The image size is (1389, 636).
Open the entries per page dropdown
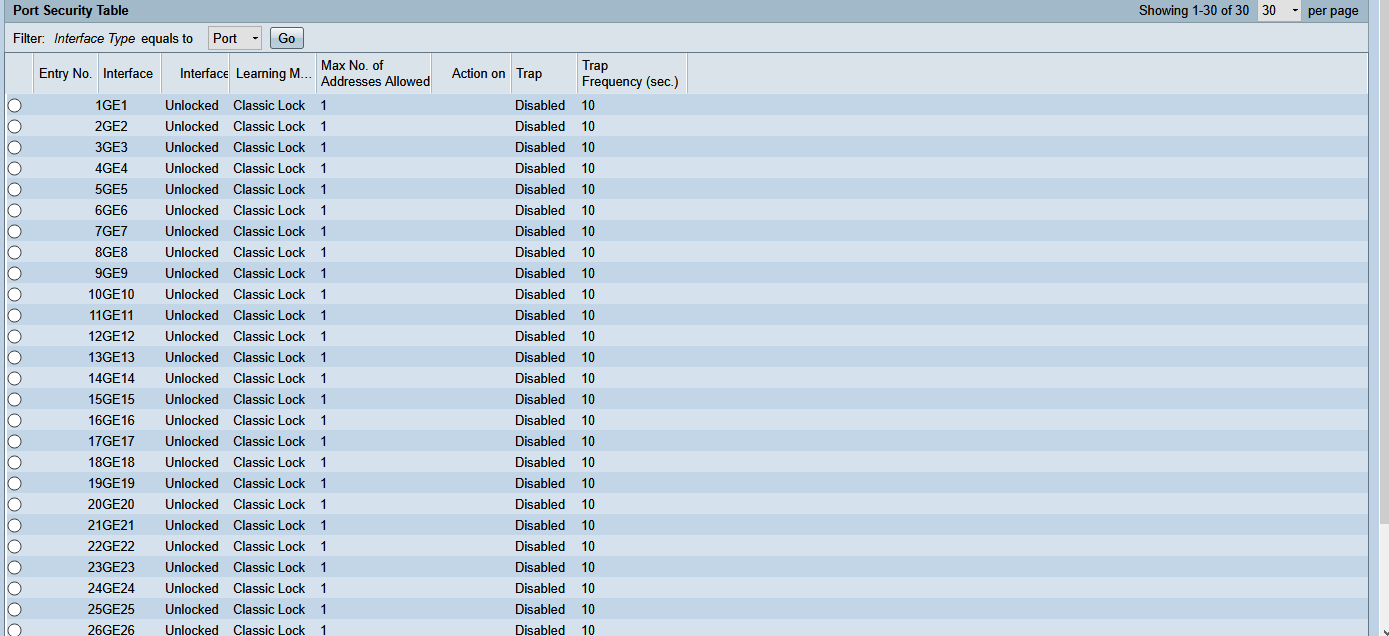(1279, 11)
